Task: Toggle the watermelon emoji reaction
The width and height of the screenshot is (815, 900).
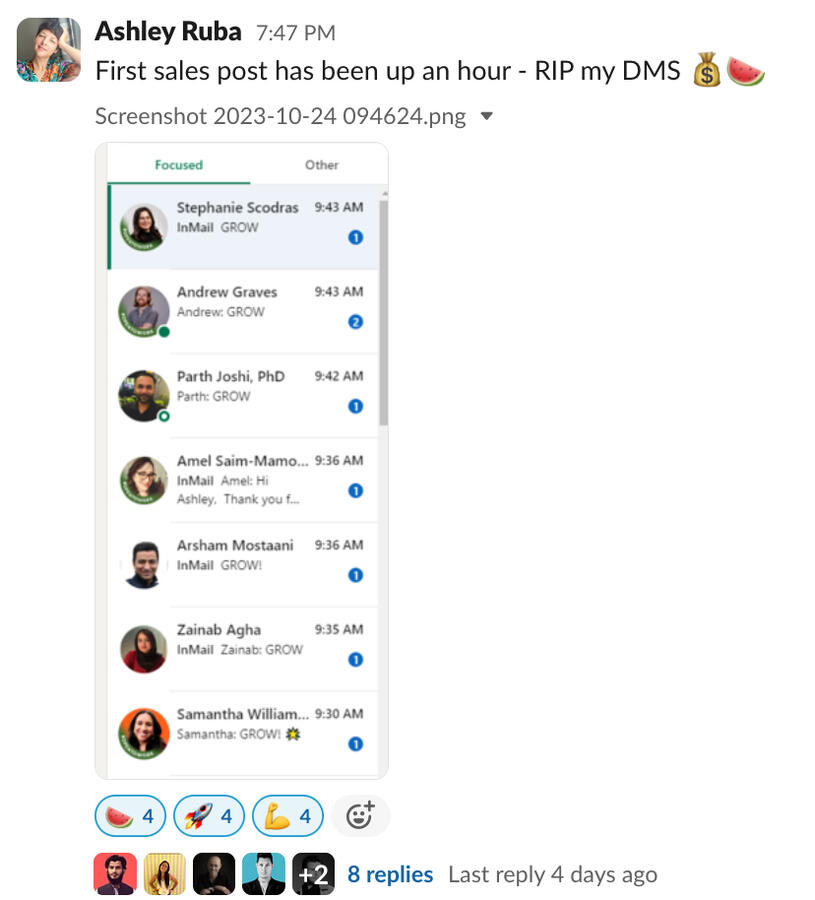Action: point(130,816)
